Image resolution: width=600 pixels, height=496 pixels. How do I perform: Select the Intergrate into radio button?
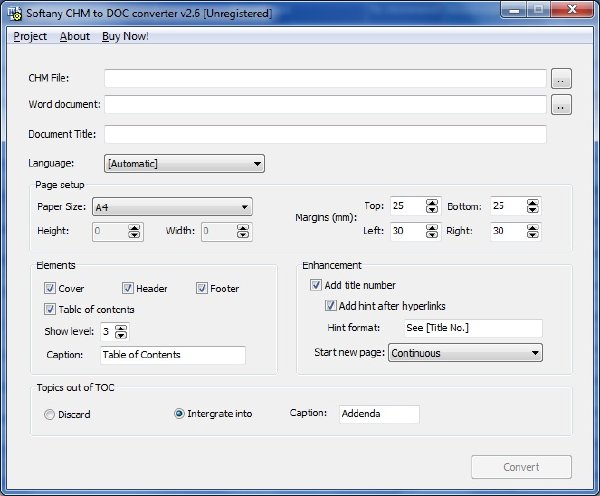[179, 414]
